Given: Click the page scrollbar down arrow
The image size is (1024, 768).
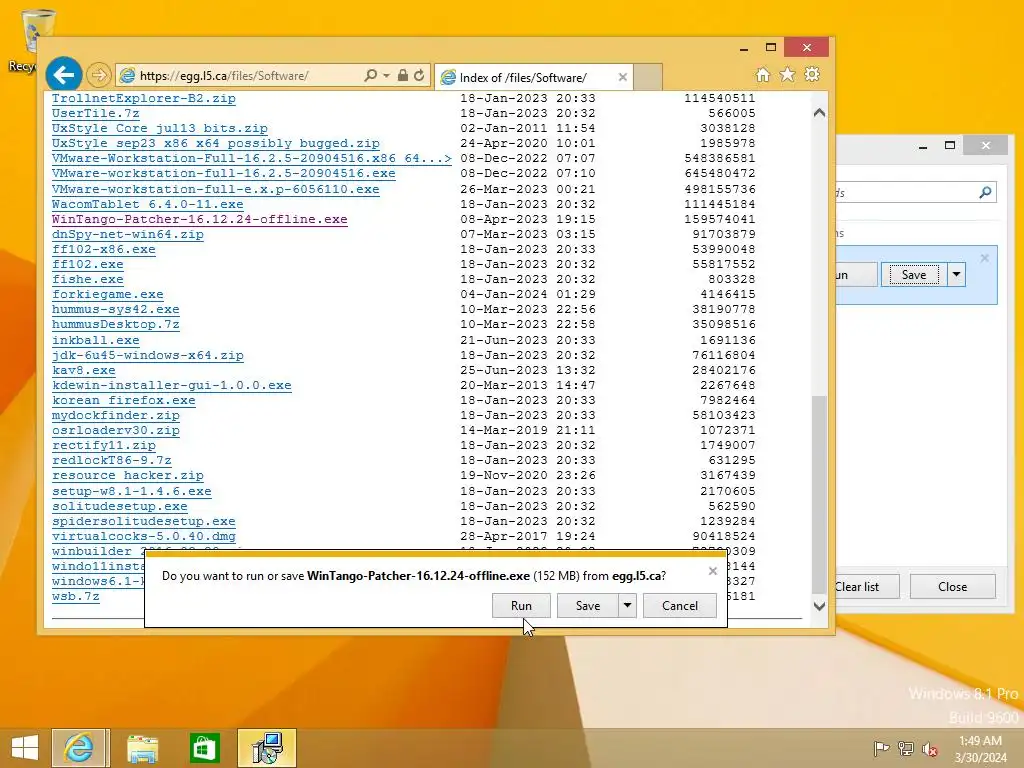Looking at the screenshot, I should click(x=819, y=607).
